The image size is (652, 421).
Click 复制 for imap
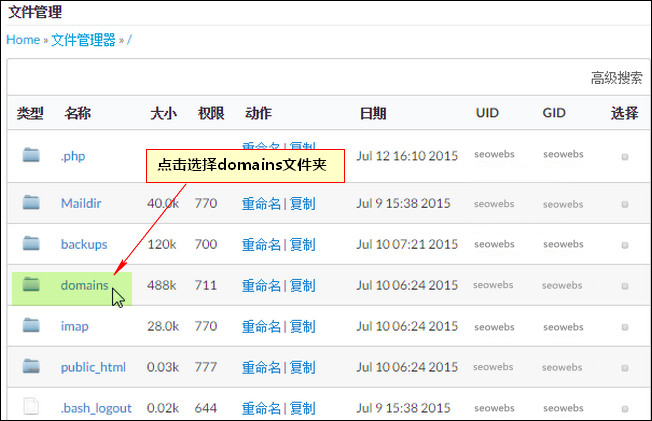[302, 327]
